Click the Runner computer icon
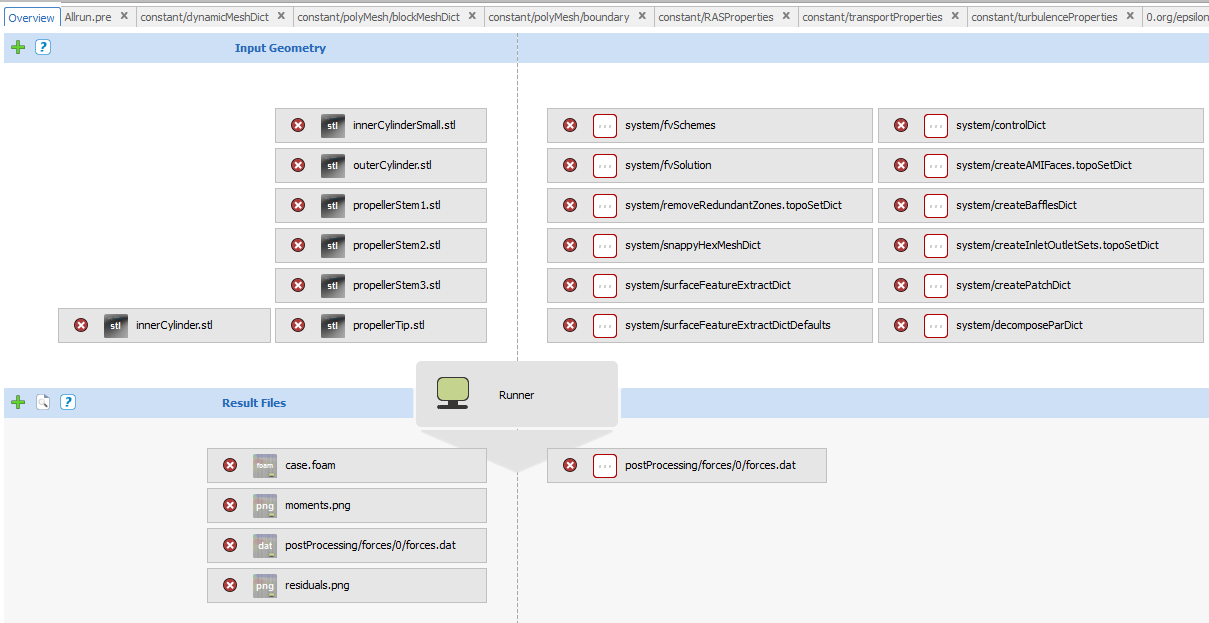Viewport: 1209px width, 623px height. (x=453, y=394)
